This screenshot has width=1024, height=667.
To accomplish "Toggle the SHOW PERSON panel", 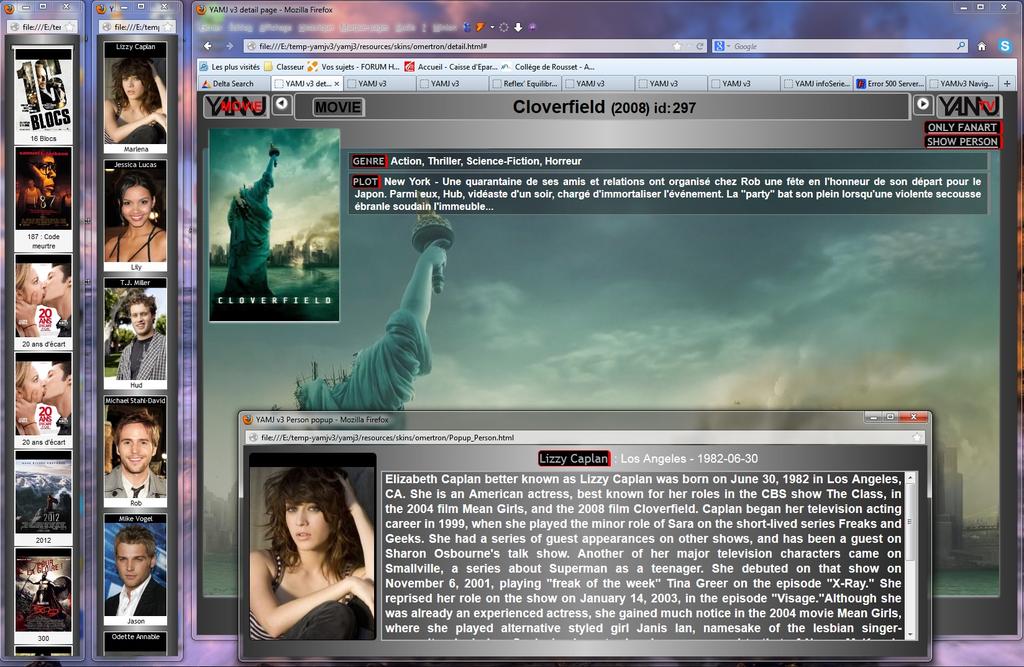I will coord(962,141).
